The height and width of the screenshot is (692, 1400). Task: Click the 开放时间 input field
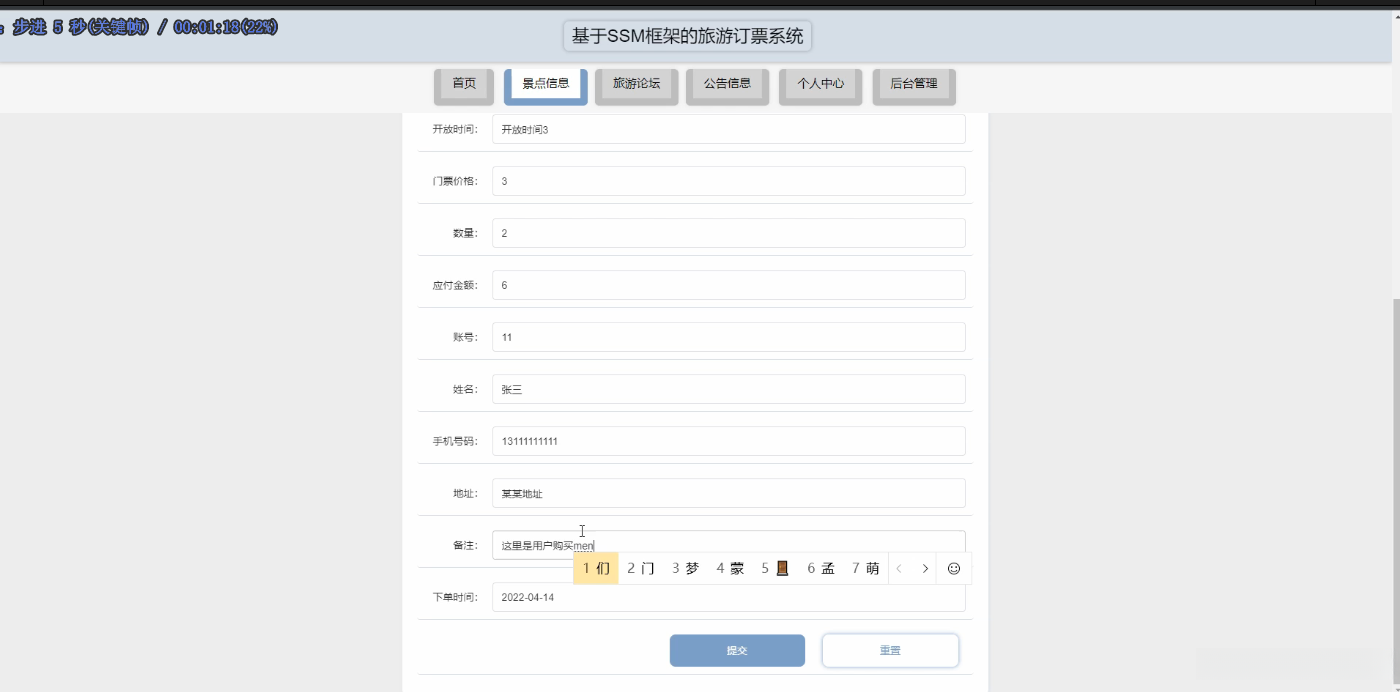click(729, 129)
